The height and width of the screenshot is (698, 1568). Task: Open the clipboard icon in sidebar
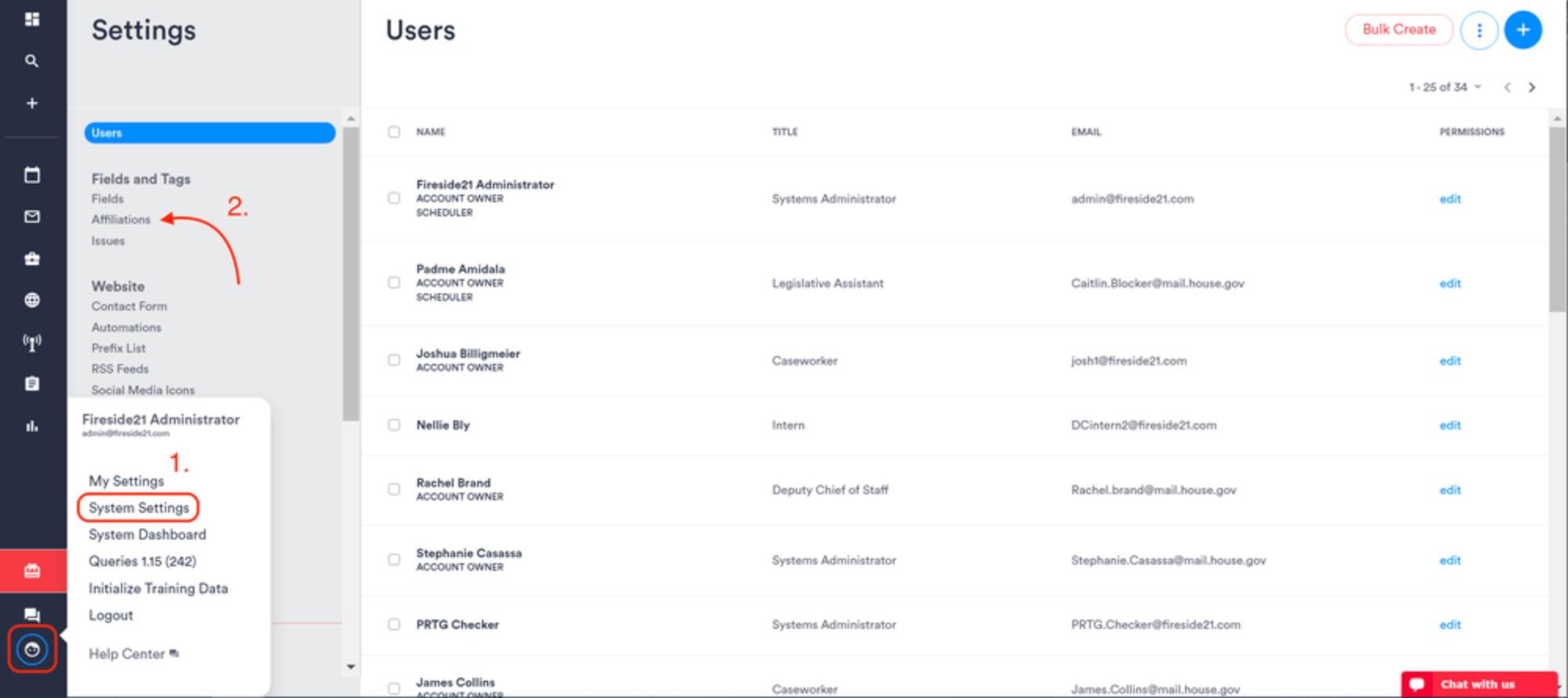click(32, 384)
